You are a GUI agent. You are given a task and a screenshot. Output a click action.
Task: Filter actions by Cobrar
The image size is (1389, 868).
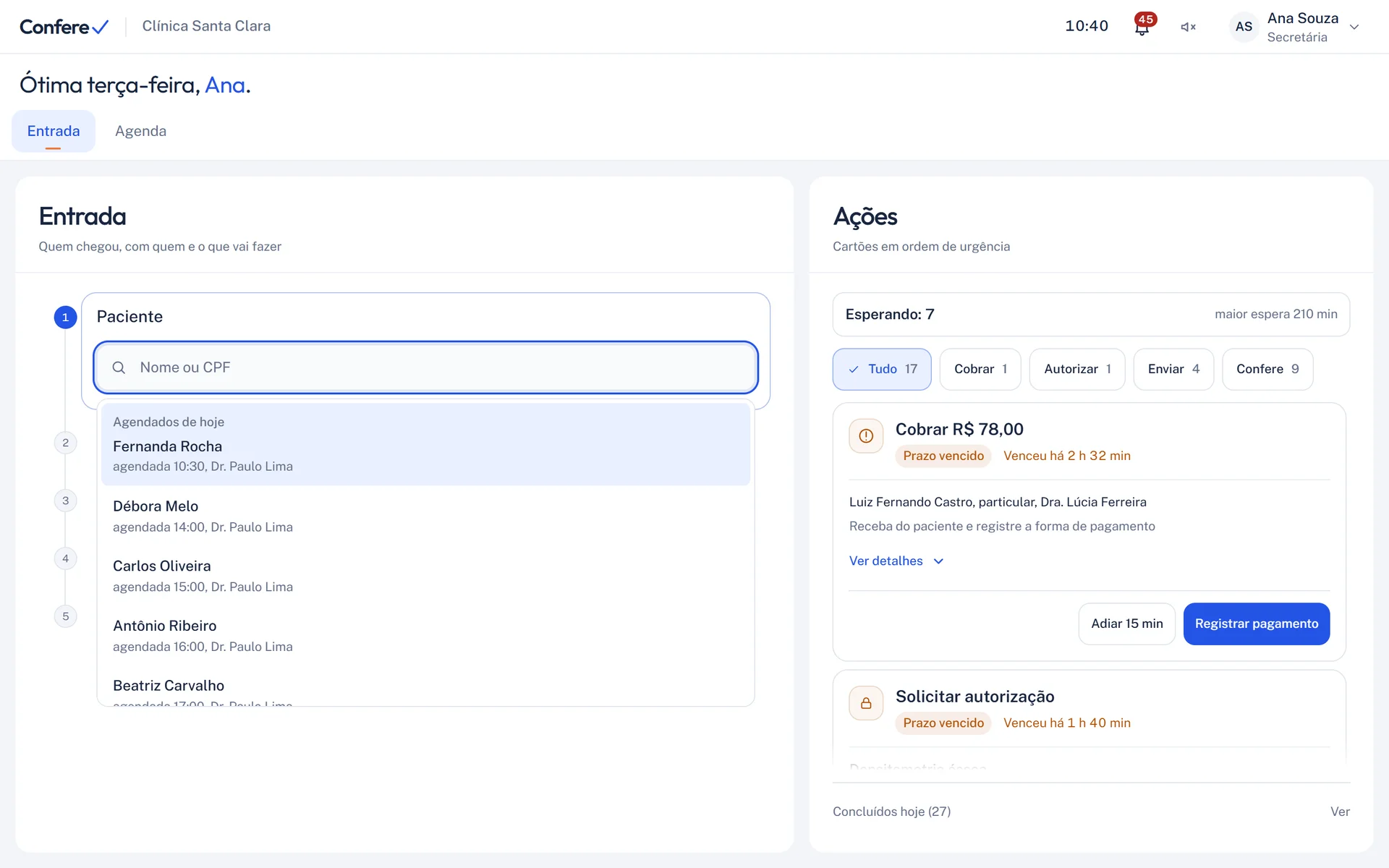coord(980,369)
